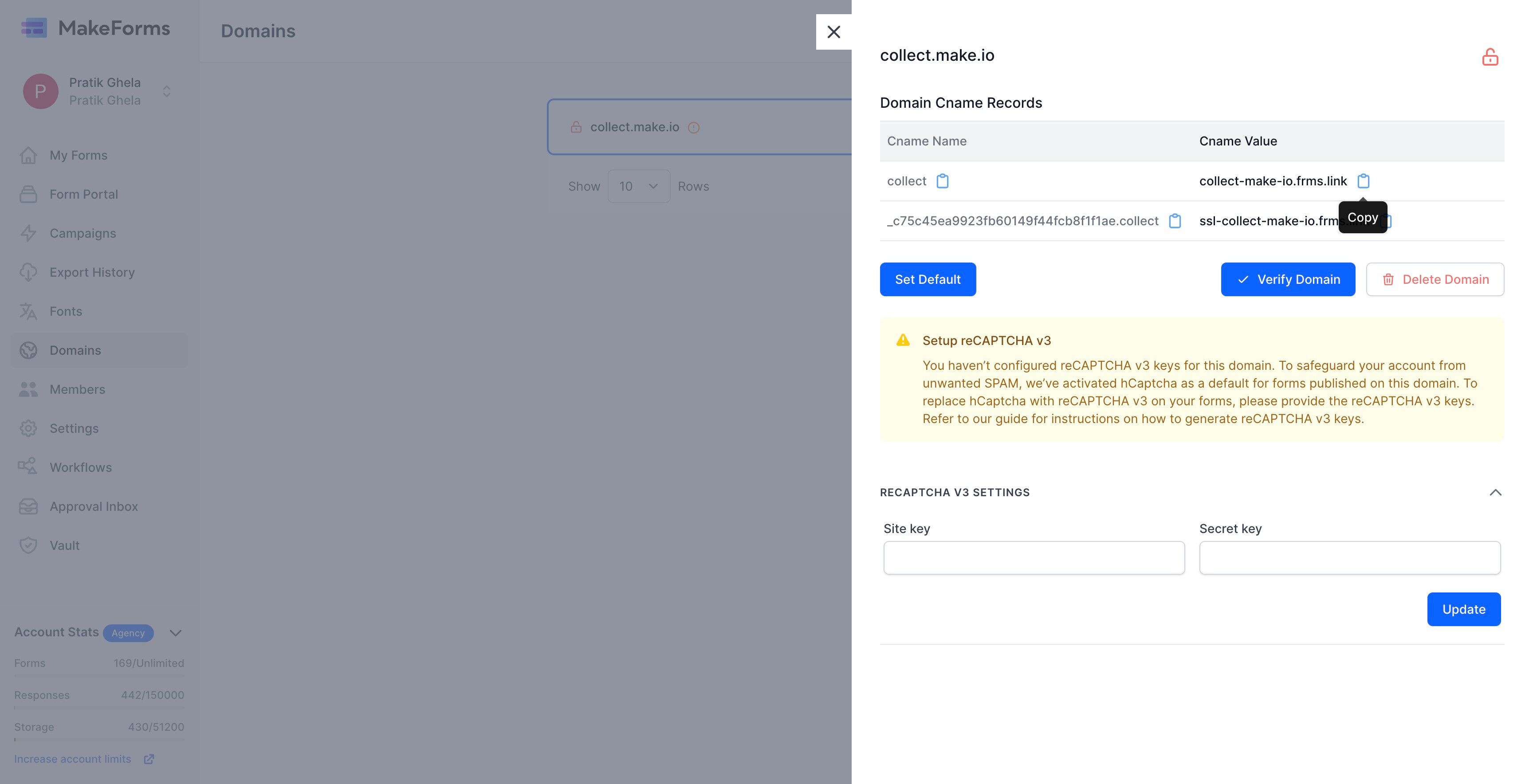Go to Form Portal
The image size is (1533, 784).
coord(99,194)
